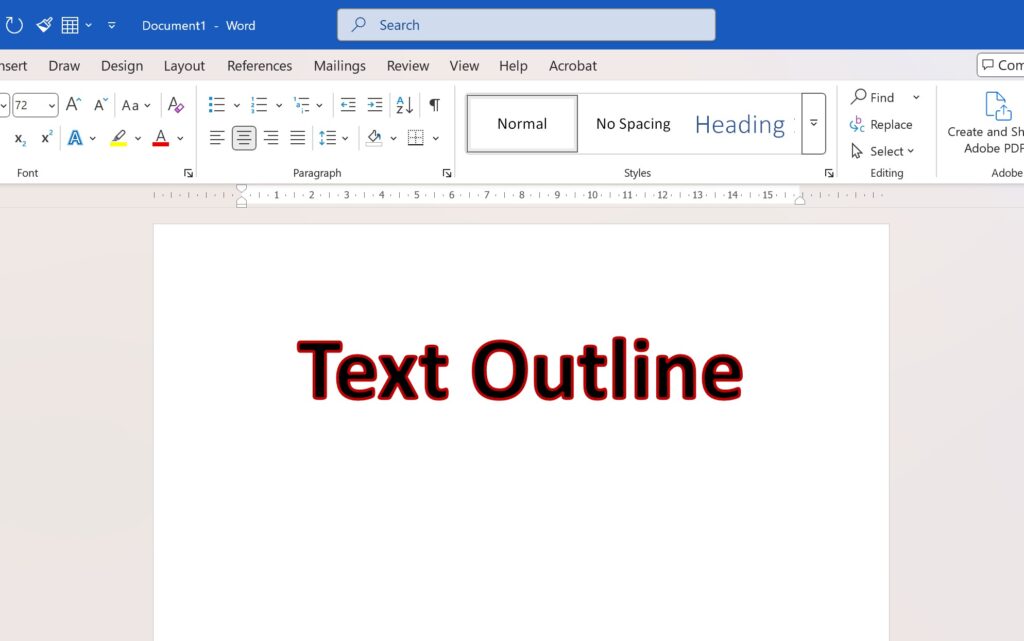Open Font Color dropdown arrow
1024x641 pixels.
pos(180,138)
